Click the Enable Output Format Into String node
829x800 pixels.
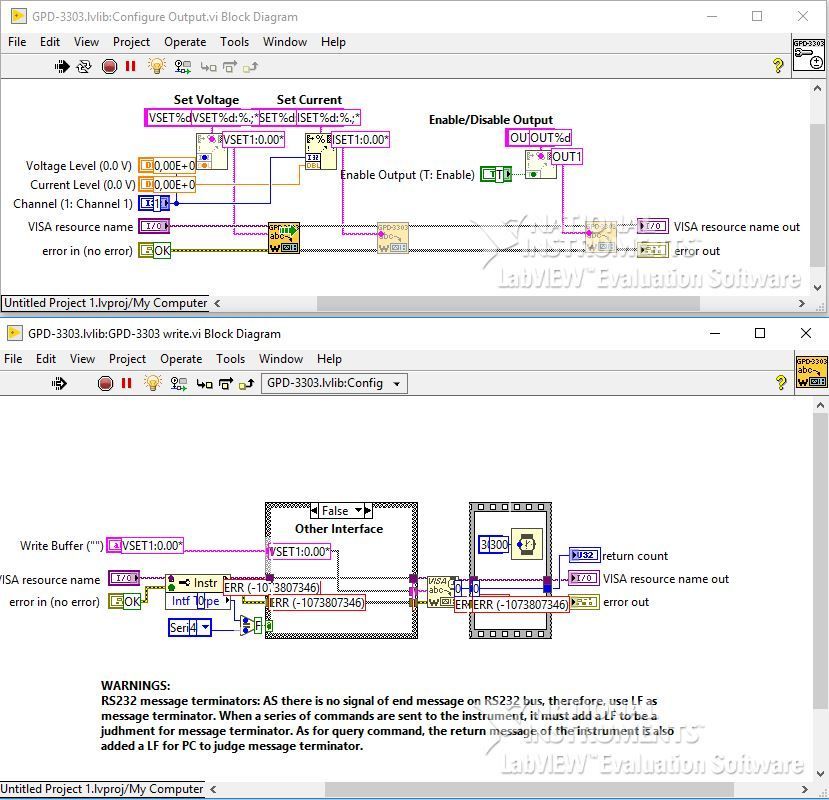[540, 164]
